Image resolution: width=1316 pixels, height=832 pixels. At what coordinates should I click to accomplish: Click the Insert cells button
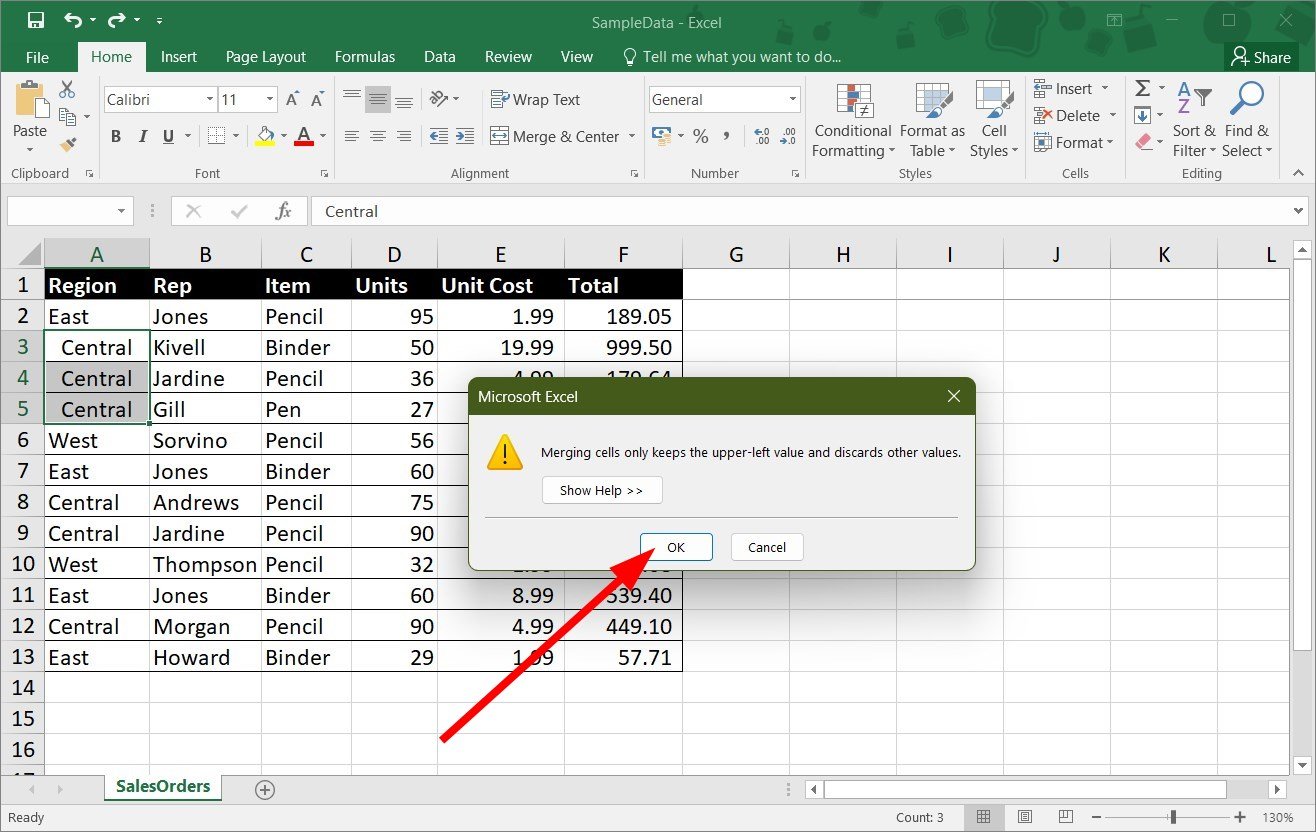coord(1063,89)
